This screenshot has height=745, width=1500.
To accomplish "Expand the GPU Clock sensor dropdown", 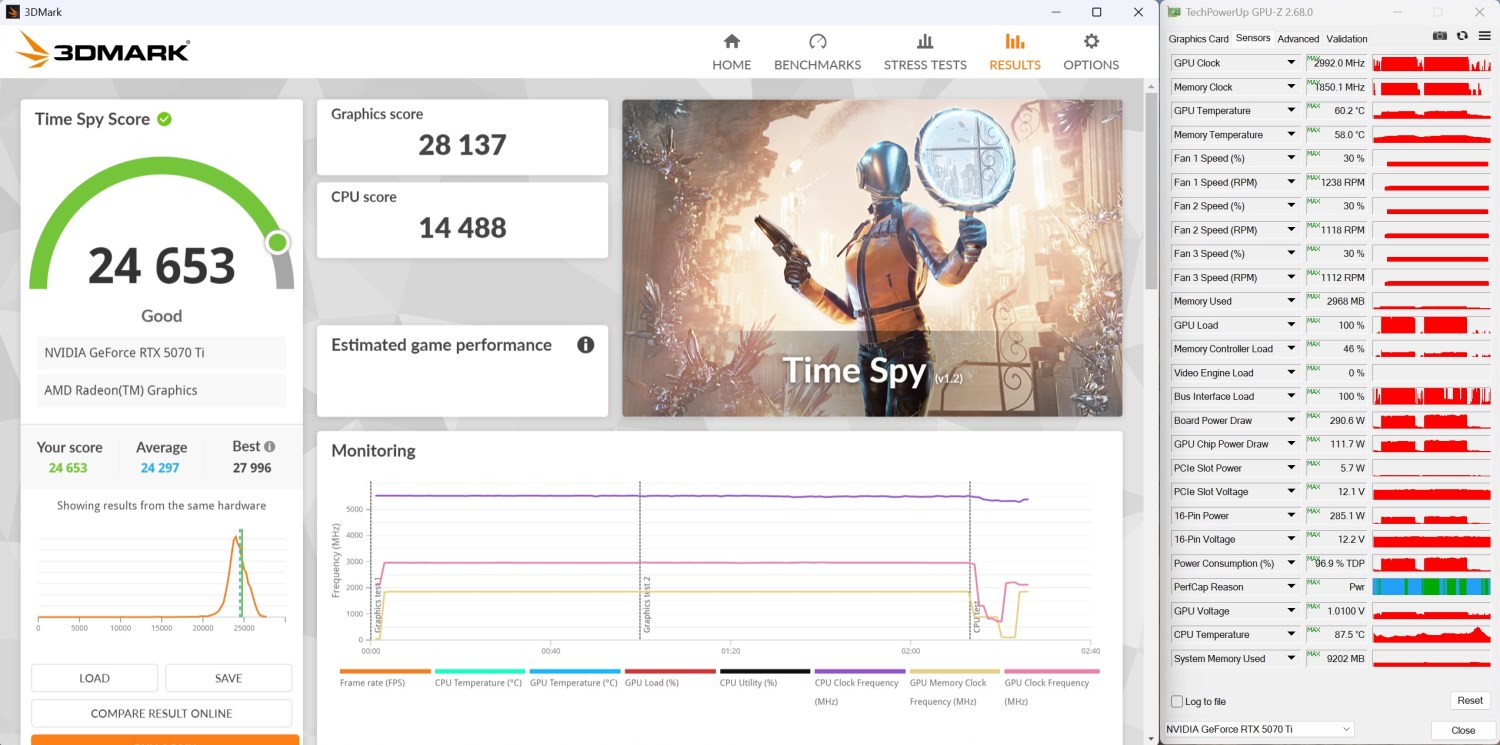I will tap(1291, 63).
